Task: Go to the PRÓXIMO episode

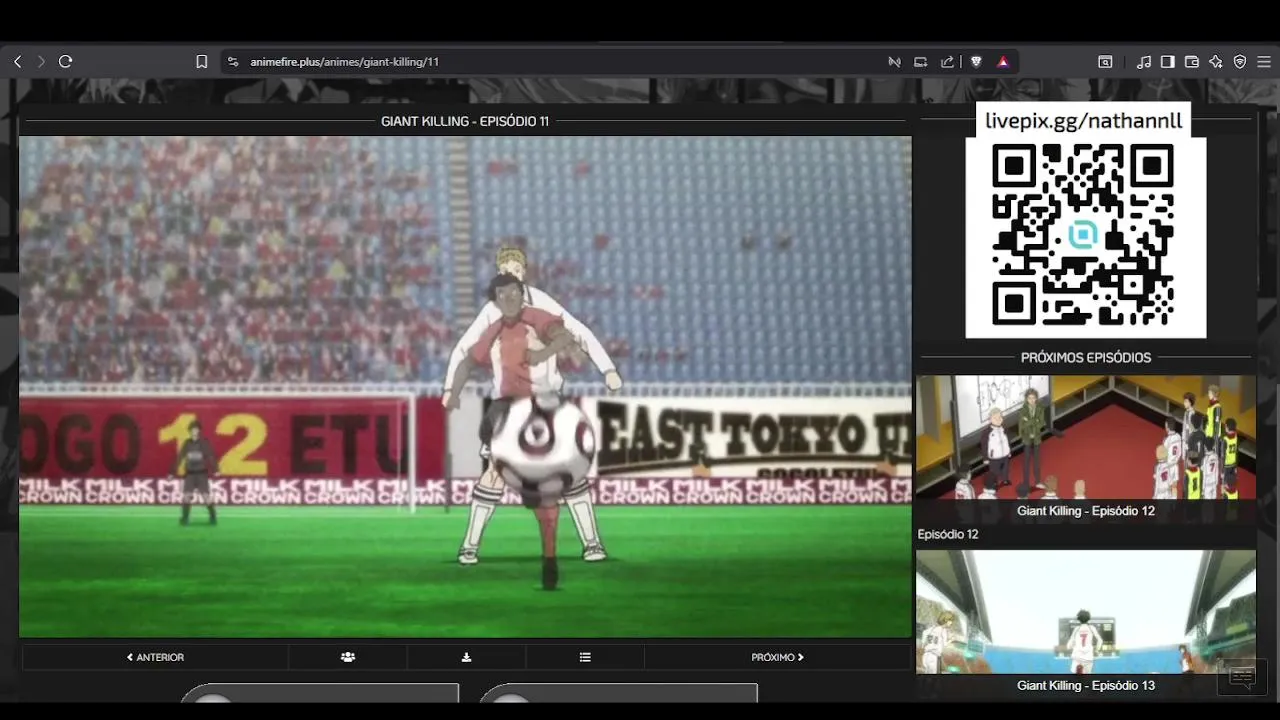Action: click(x=777, y=657)
